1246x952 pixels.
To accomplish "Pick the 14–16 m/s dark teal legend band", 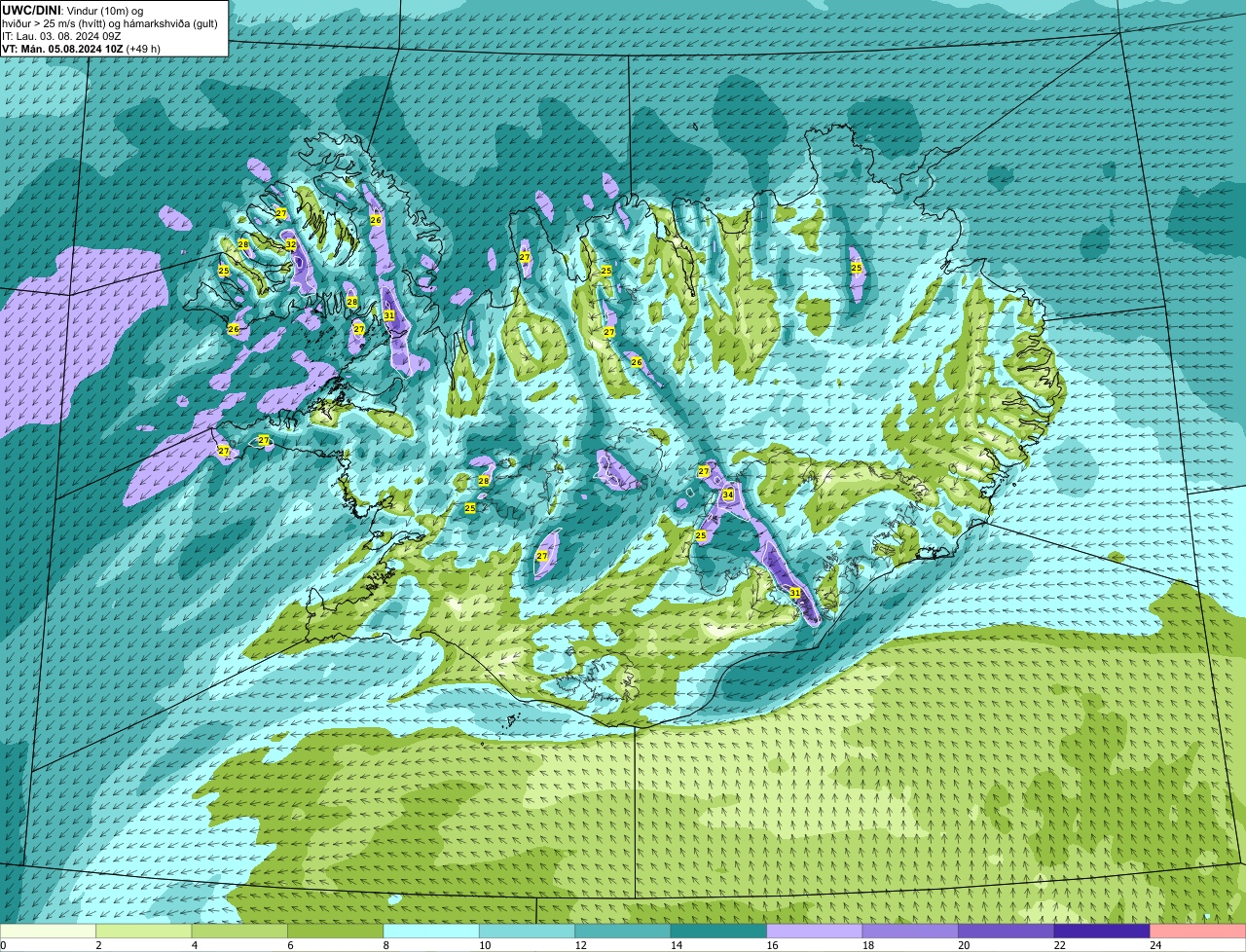I will coord(719,931).
